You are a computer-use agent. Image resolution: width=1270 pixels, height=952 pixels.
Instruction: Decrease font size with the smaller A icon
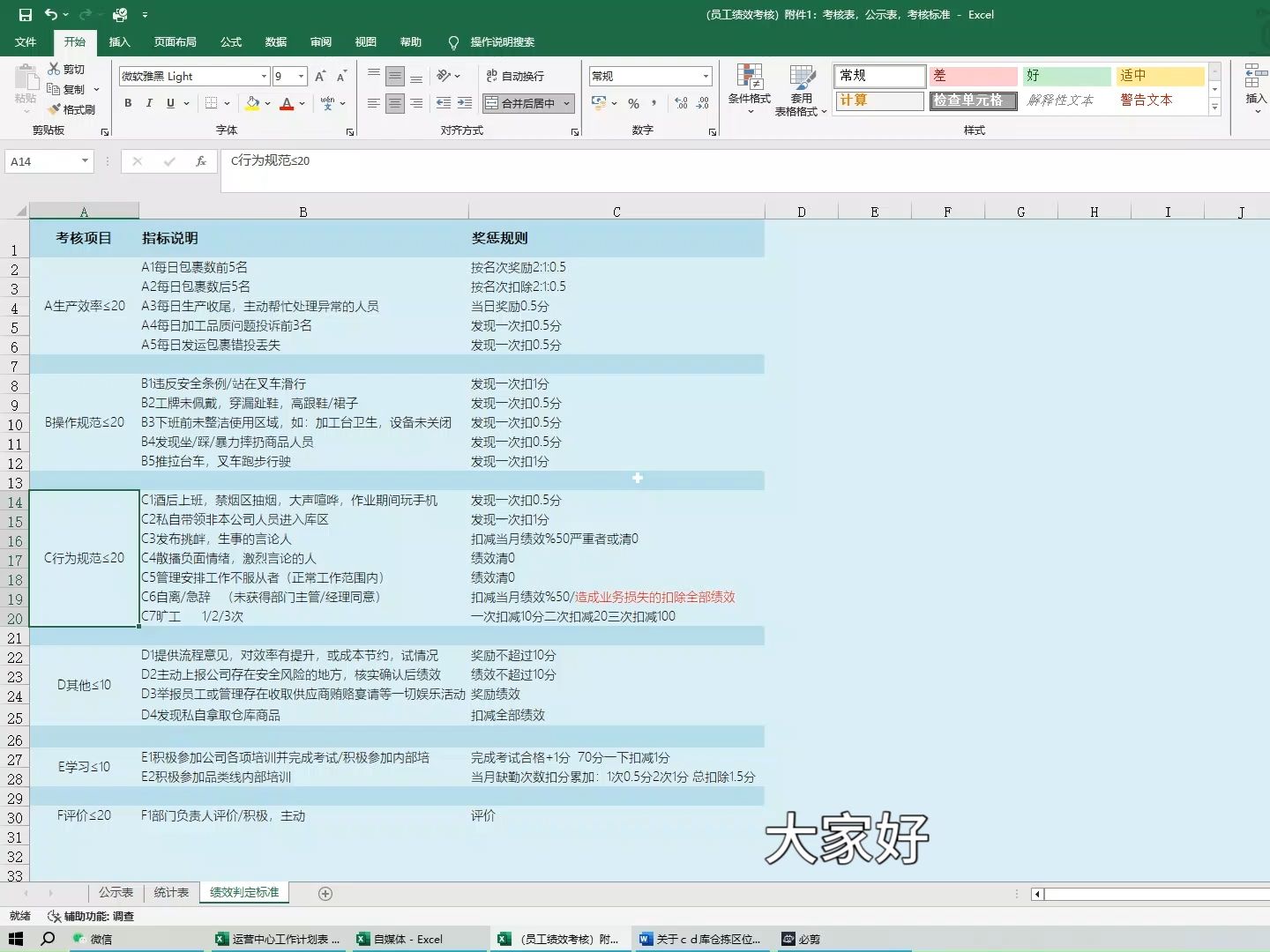pyautogui.click(x=341, y=76)
